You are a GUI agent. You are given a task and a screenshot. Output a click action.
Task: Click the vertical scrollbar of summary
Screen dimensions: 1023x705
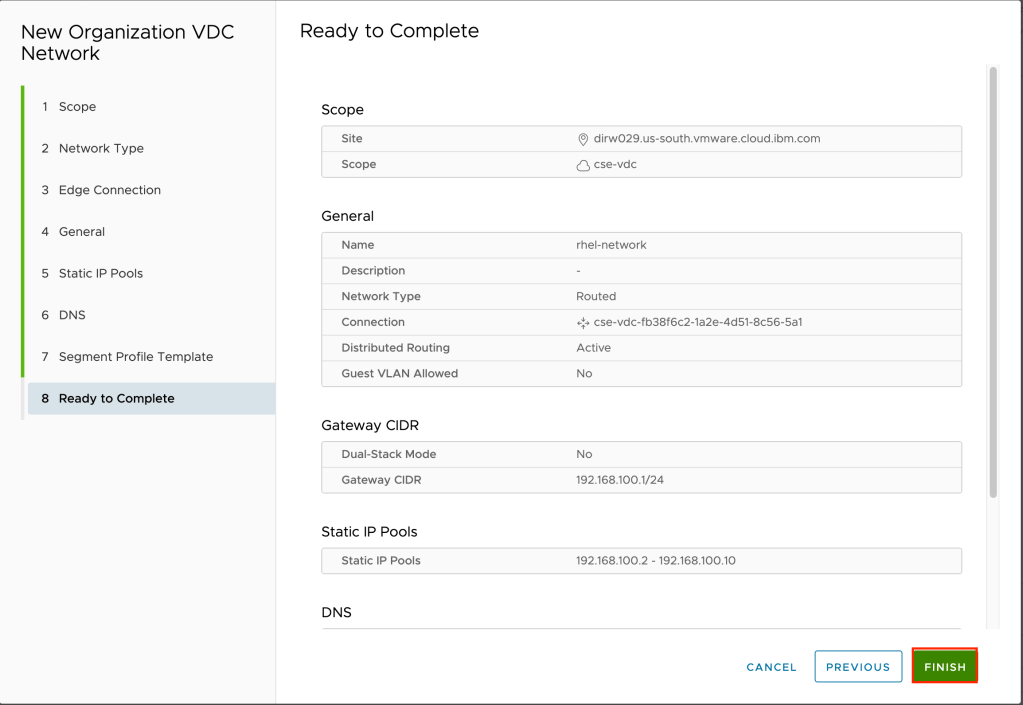tap(992, 280)
